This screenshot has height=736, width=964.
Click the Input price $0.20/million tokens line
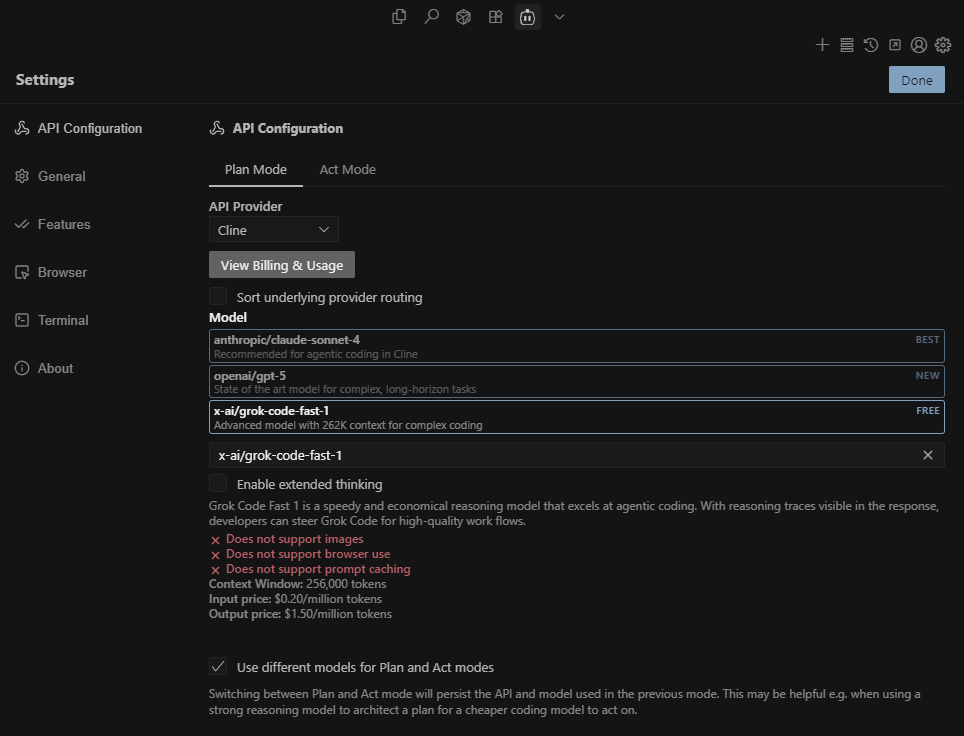point(295,599)
